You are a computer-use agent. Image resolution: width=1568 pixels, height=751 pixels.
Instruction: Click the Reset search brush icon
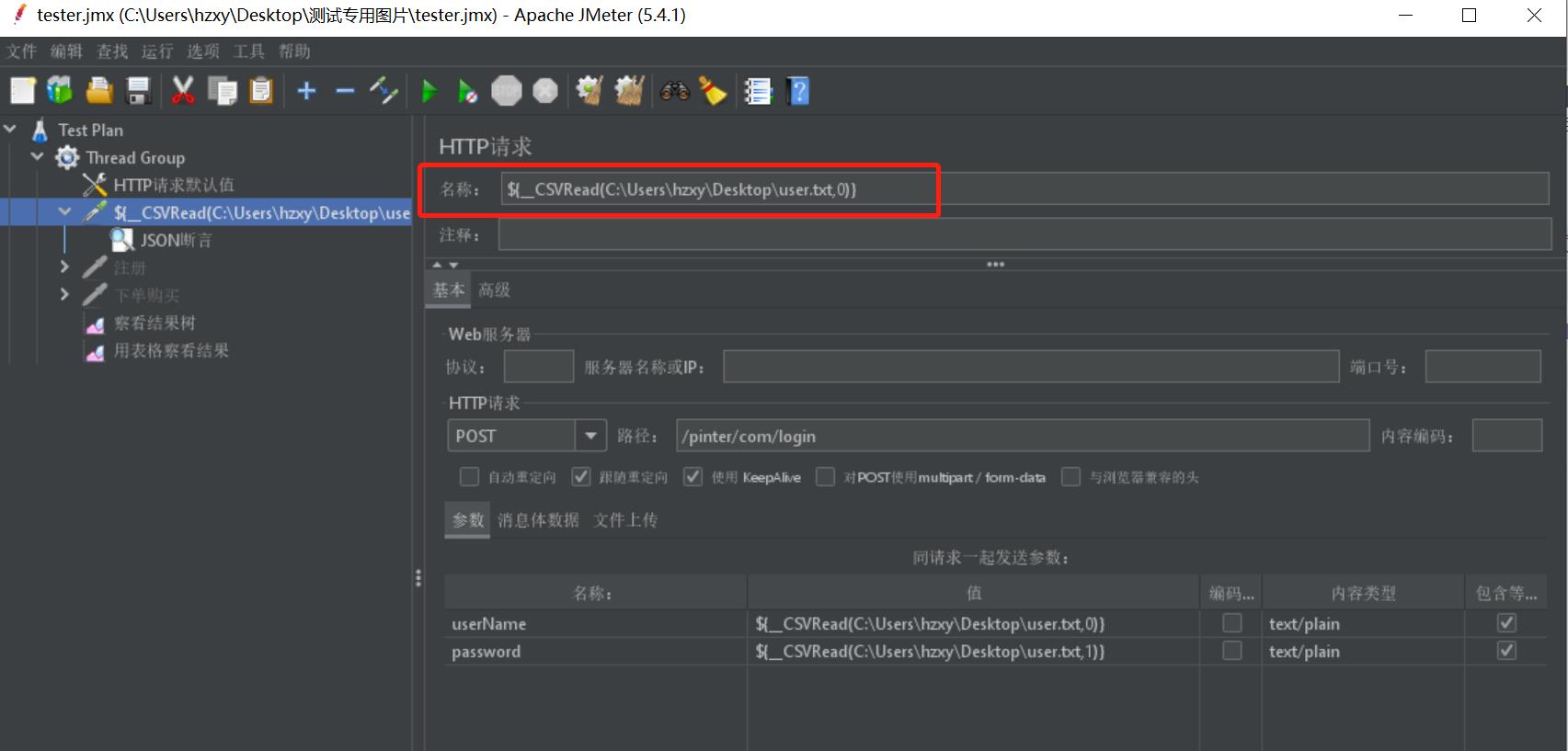[713, 91]
